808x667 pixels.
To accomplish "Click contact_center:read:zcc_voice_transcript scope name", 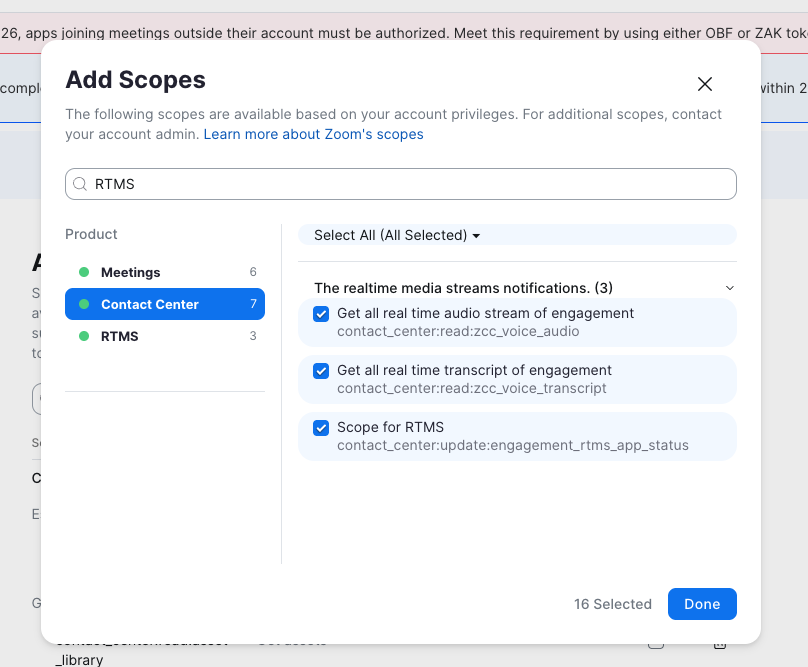I will pos(472,388).
